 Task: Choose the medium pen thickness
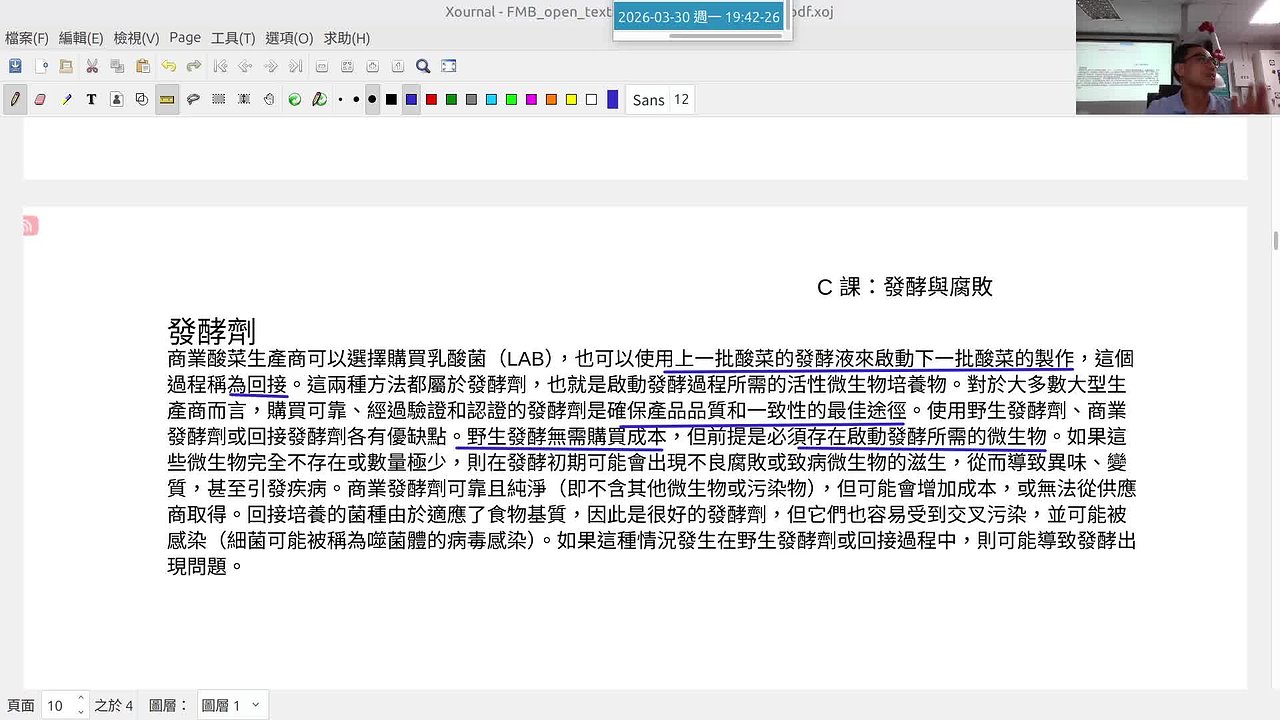click(355, 99)
